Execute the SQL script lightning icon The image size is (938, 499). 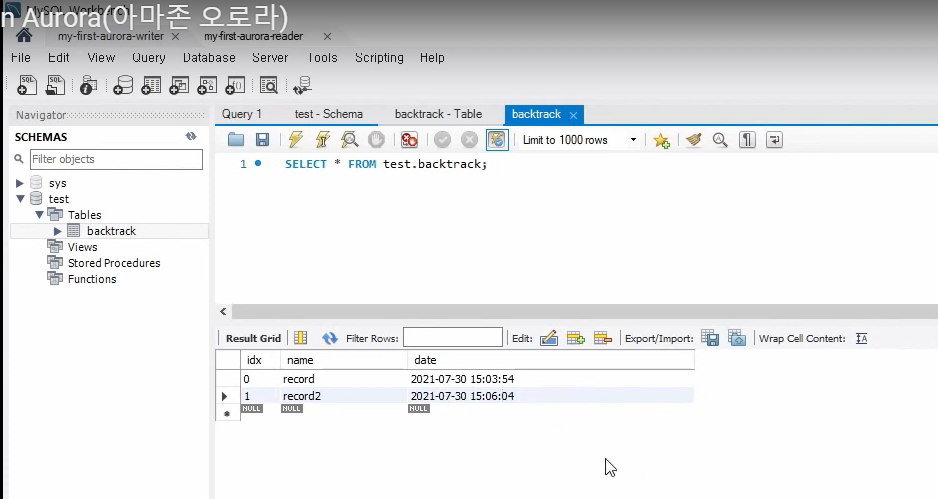tap(296, 140)
